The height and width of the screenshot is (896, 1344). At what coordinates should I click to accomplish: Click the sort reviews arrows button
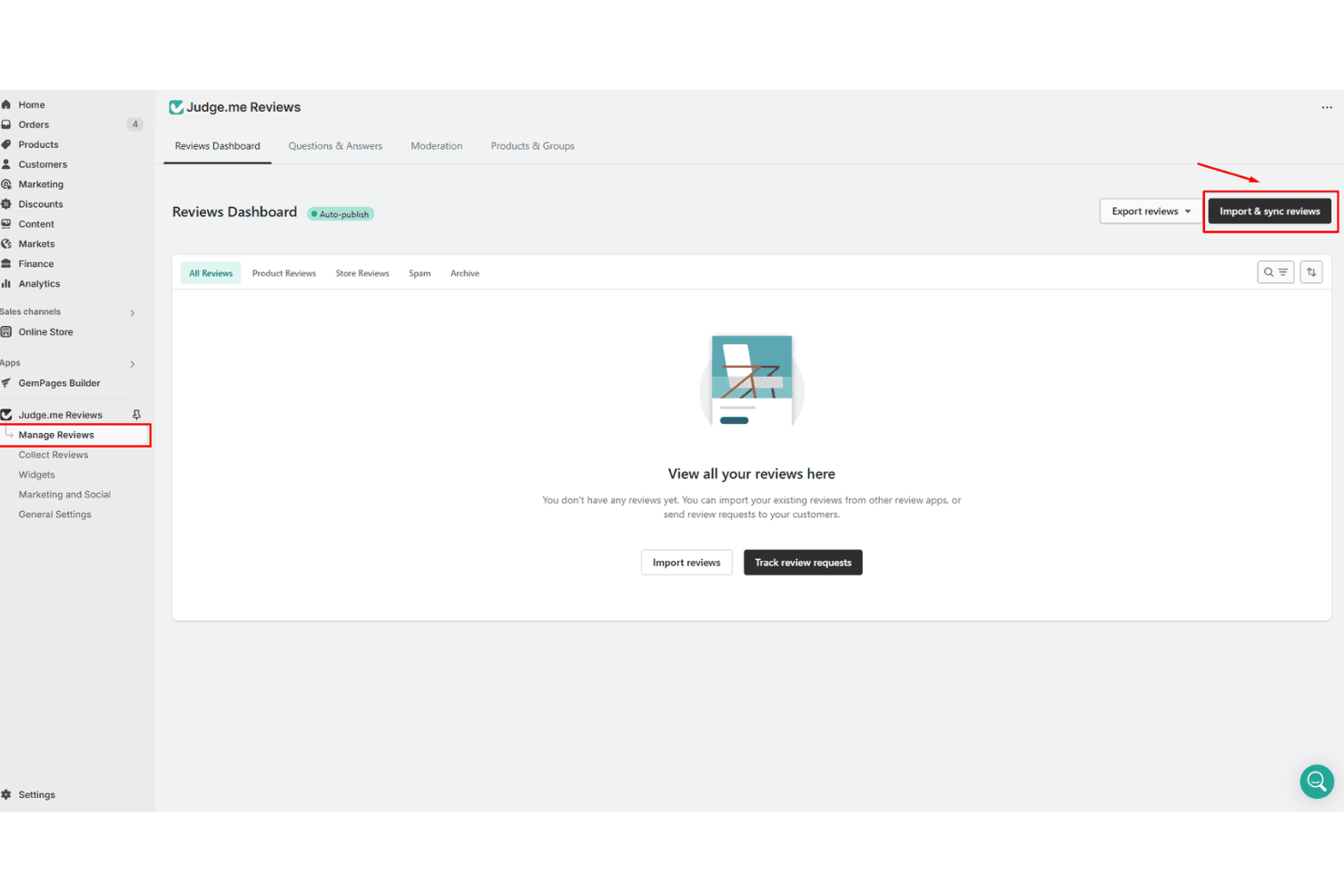click(x=1311, y=272)
